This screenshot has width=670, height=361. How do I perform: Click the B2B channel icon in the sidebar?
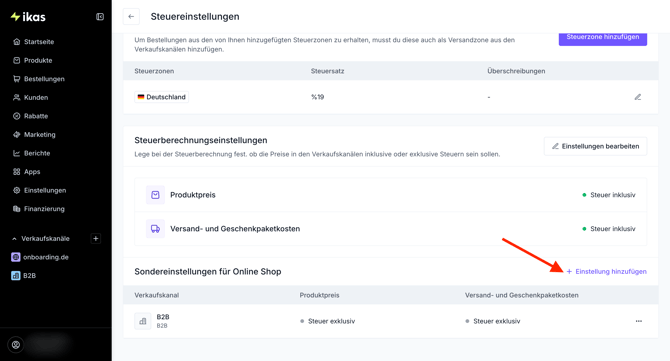[16, 276]
